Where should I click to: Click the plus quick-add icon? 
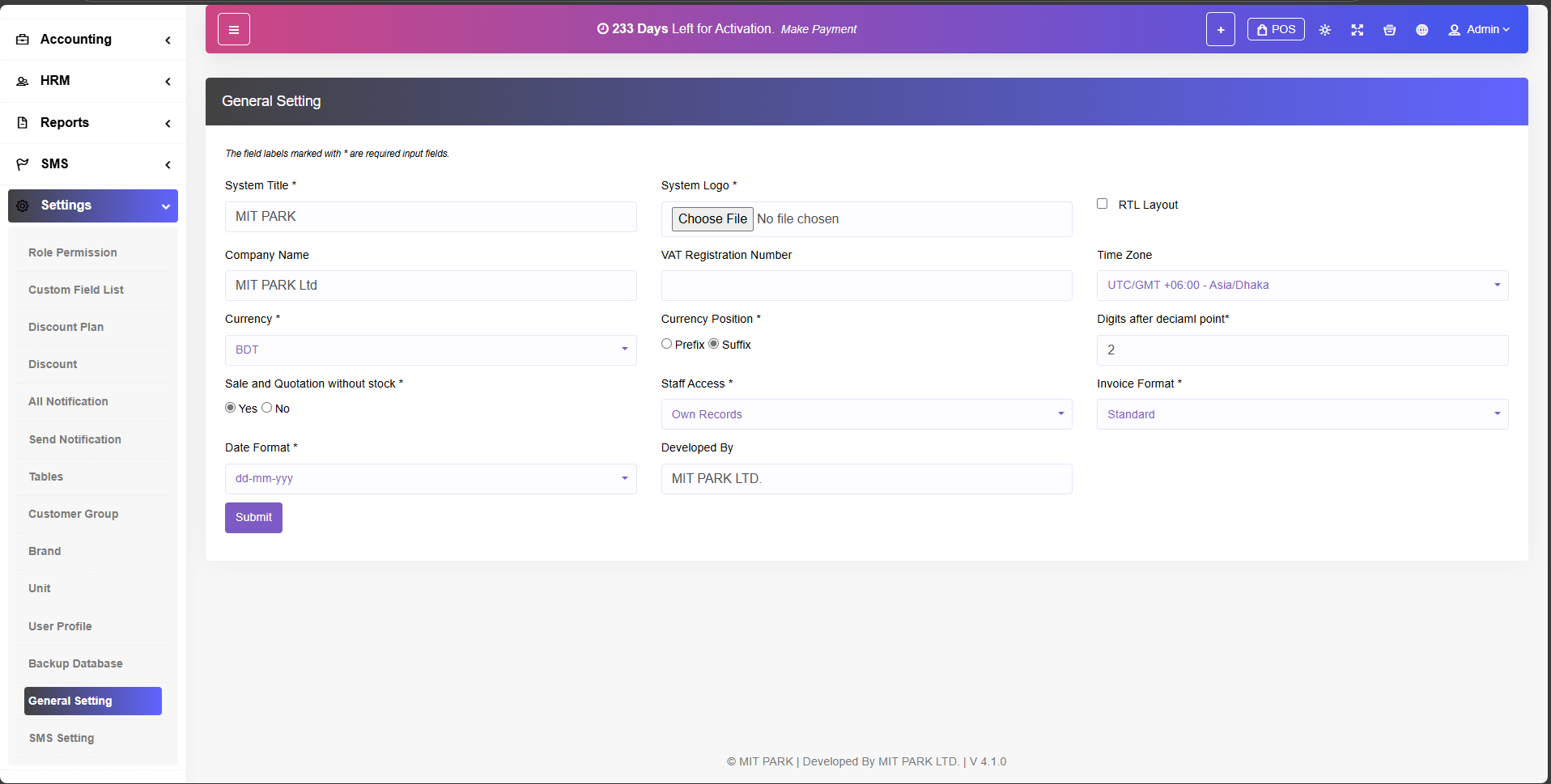(1220, 30)
